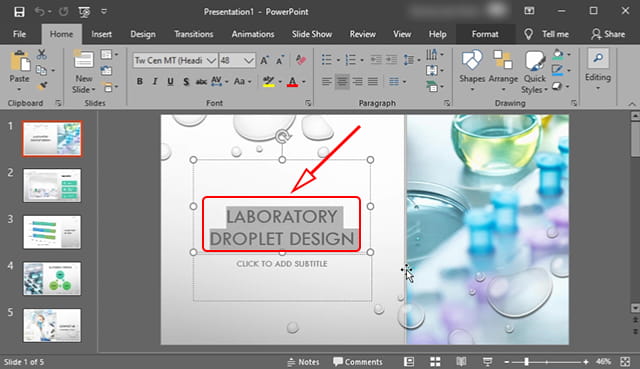Toggle Bold formatting
This screenshot has width=640, height=369.
click(140, 82)
